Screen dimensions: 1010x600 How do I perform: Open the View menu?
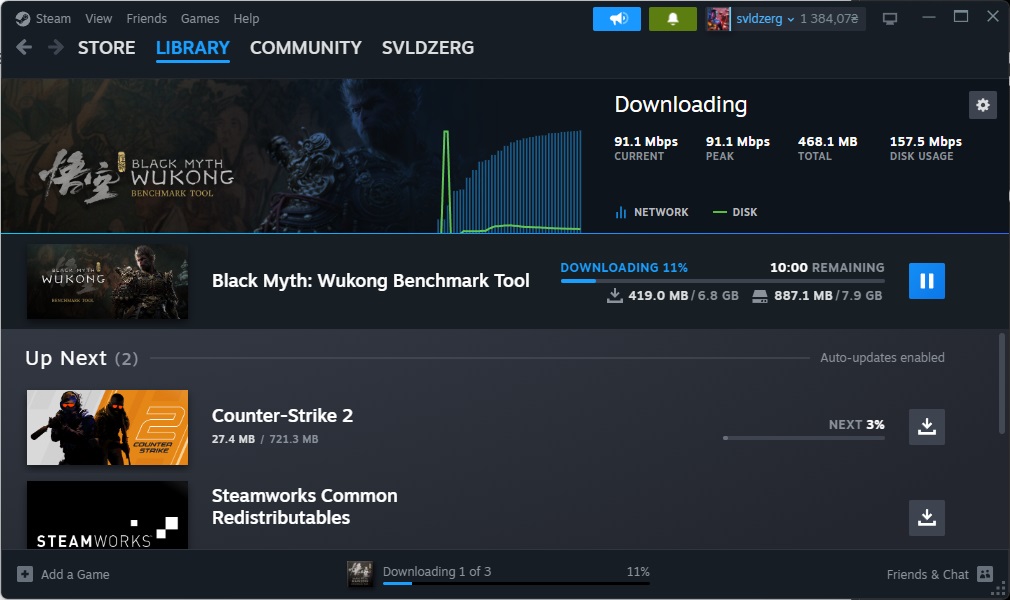point(99,19)
